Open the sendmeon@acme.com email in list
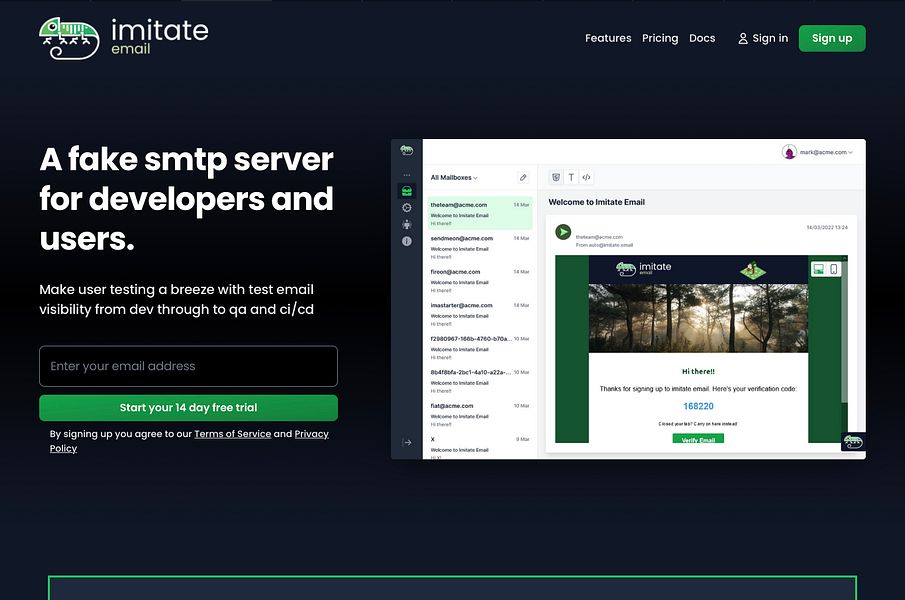This screenshot has height=600, width=905. tap(480, 247)
